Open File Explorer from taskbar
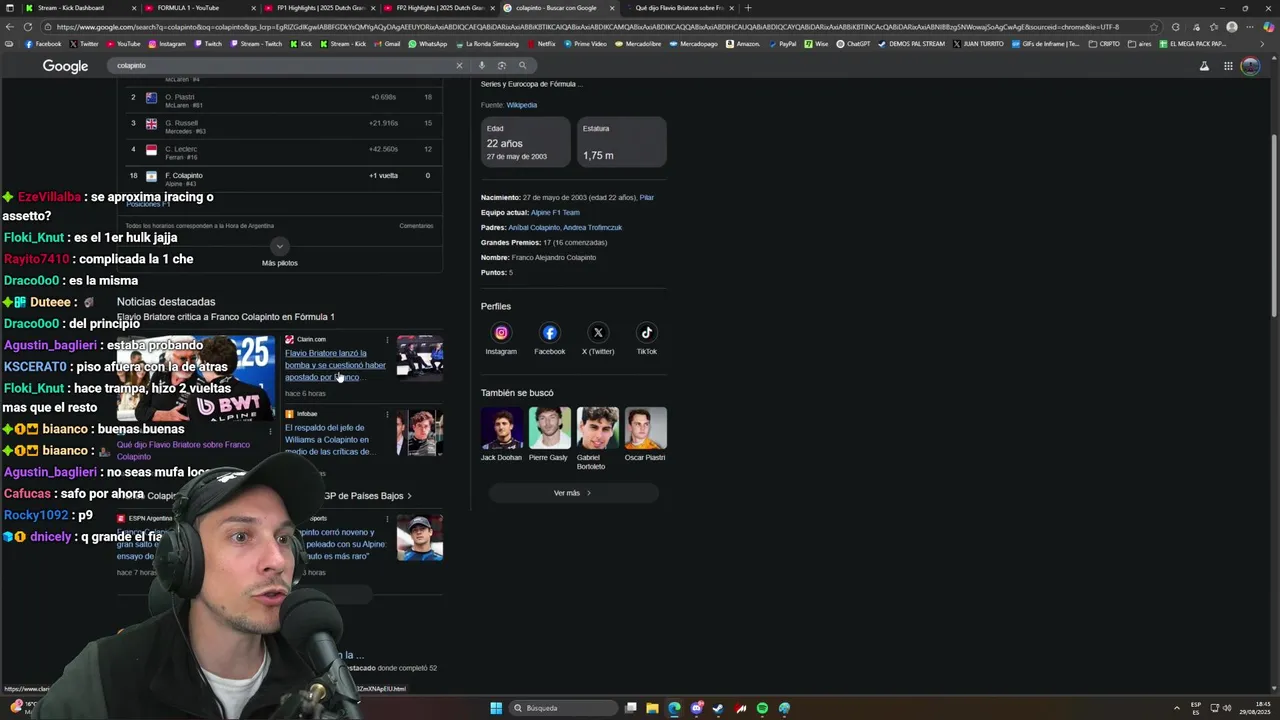The height and width of the screenshot is (720, 1280). tap(652, 708)
